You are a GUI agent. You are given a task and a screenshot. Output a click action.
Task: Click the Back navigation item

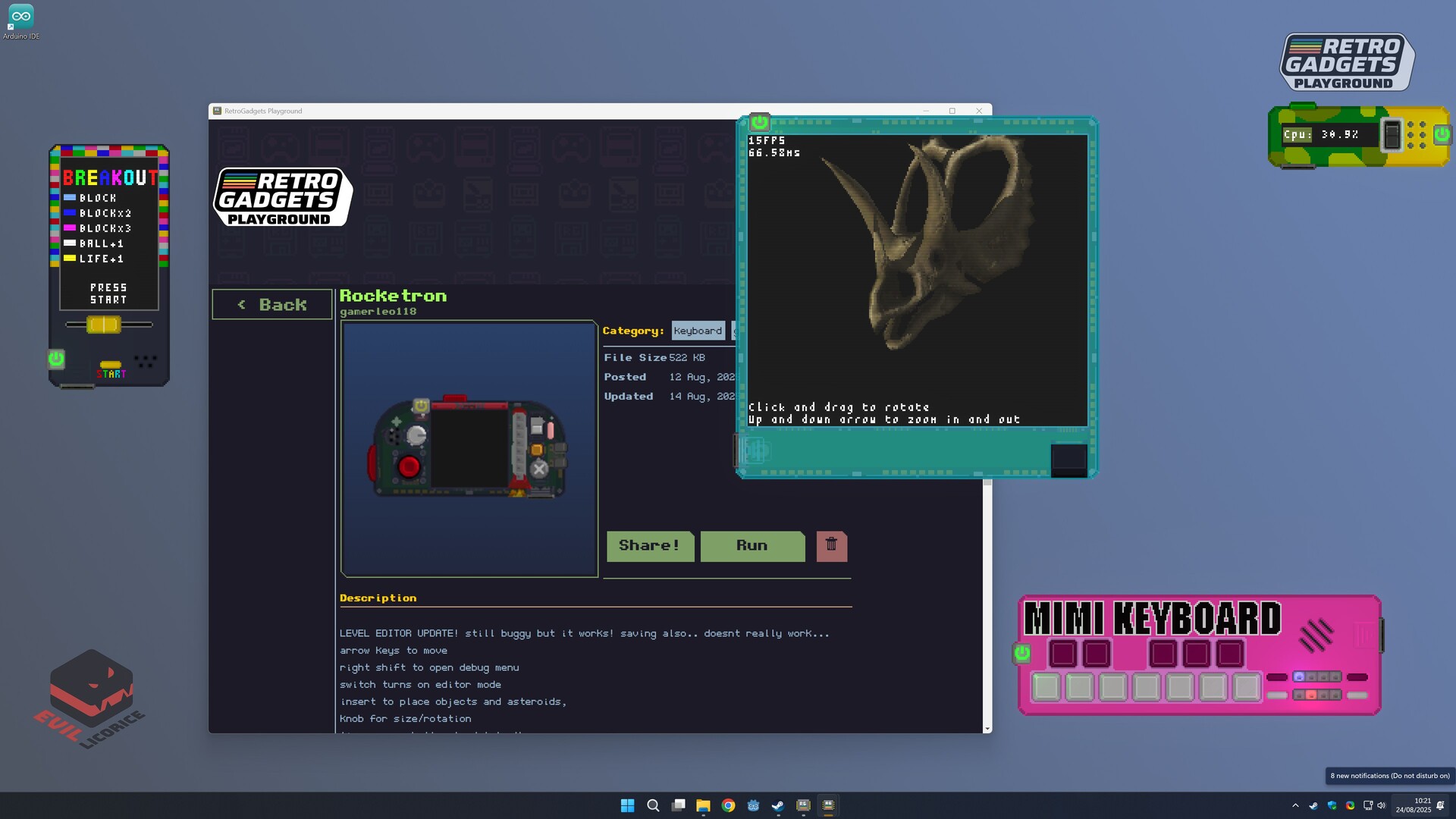pos(271,304)
